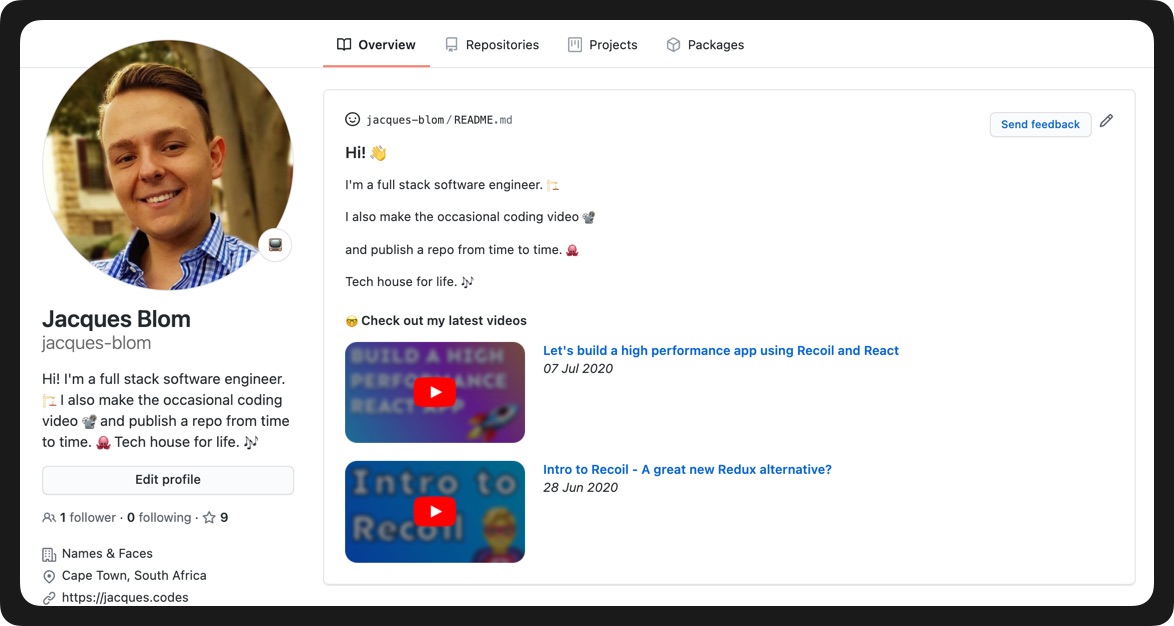Edit the README using the pencil icon
The width and height of the screenshot is (1174, 626).
pyautogui.click(x=1106, y=119)
